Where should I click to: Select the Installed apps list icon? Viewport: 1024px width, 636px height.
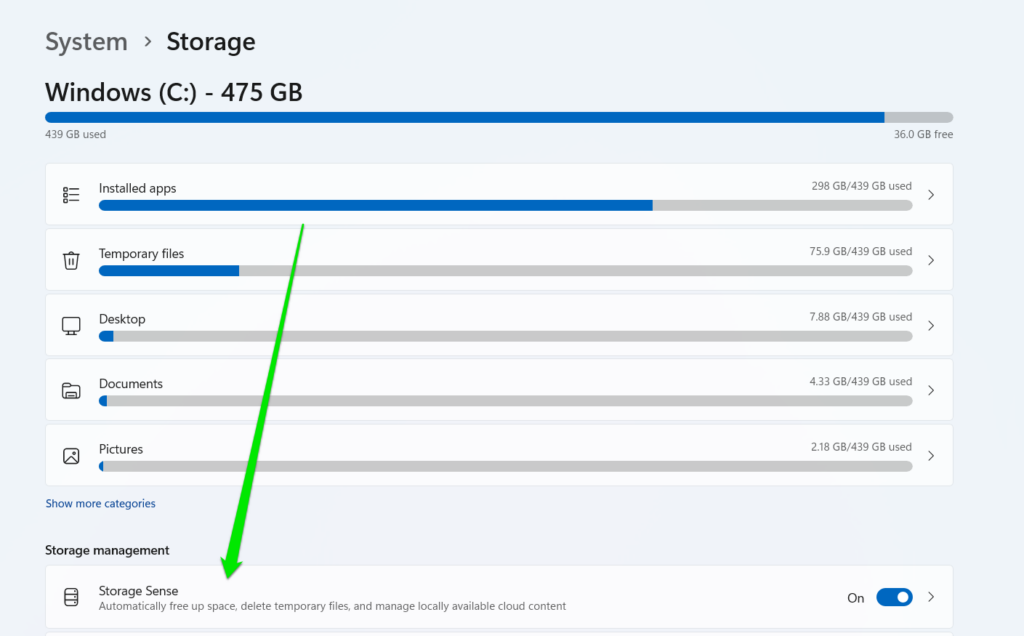[71, 194]
